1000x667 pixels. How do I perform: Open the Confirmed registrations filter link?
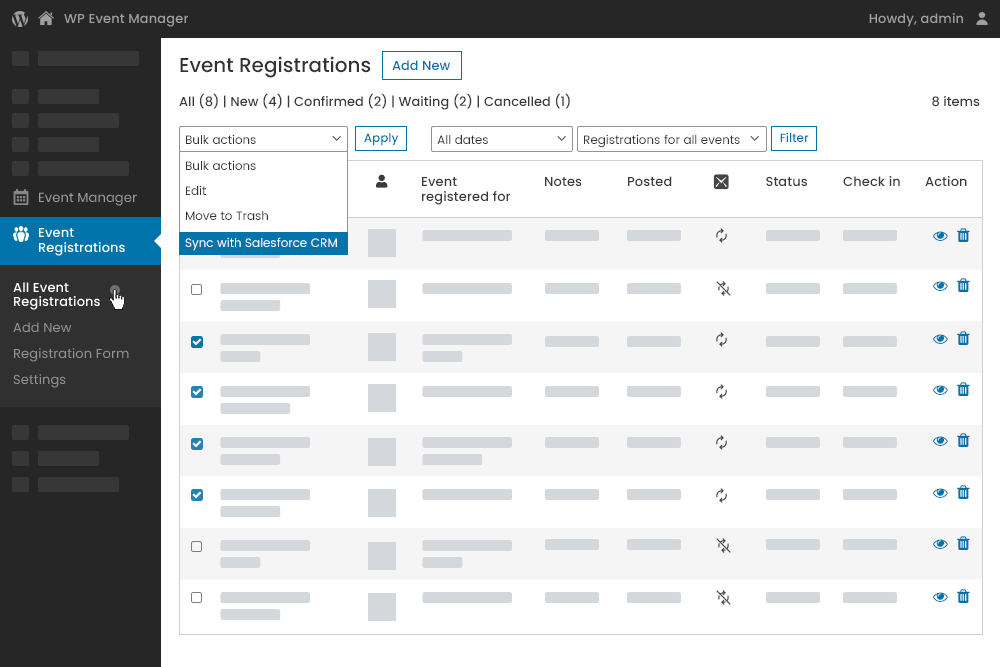tap(331, 101)
